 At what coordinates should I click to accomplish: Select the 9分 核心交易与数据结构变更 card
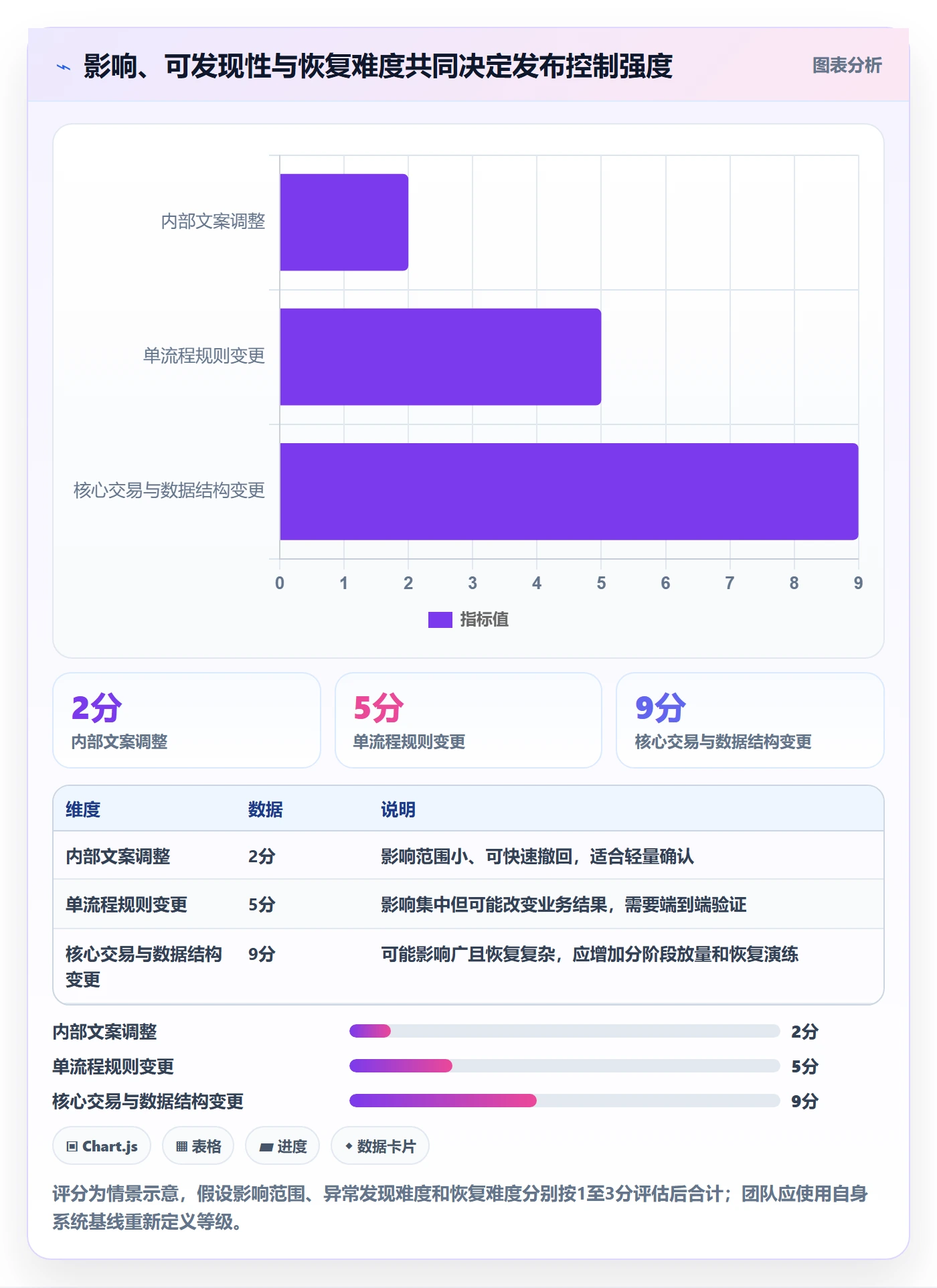(750, 720)
